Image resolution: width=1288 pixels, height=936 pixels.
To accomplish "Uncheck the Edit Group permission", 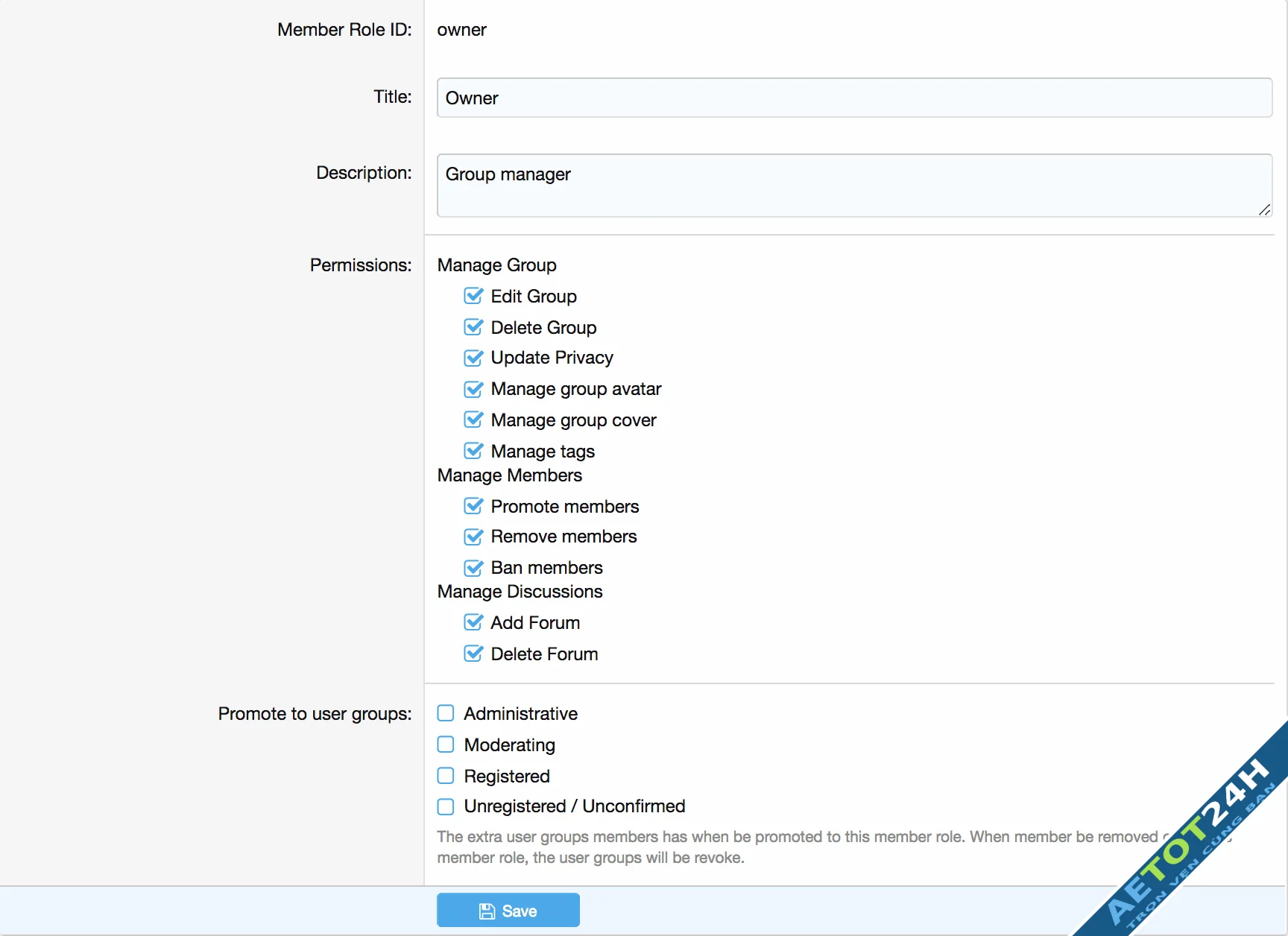I will [474, 296].
